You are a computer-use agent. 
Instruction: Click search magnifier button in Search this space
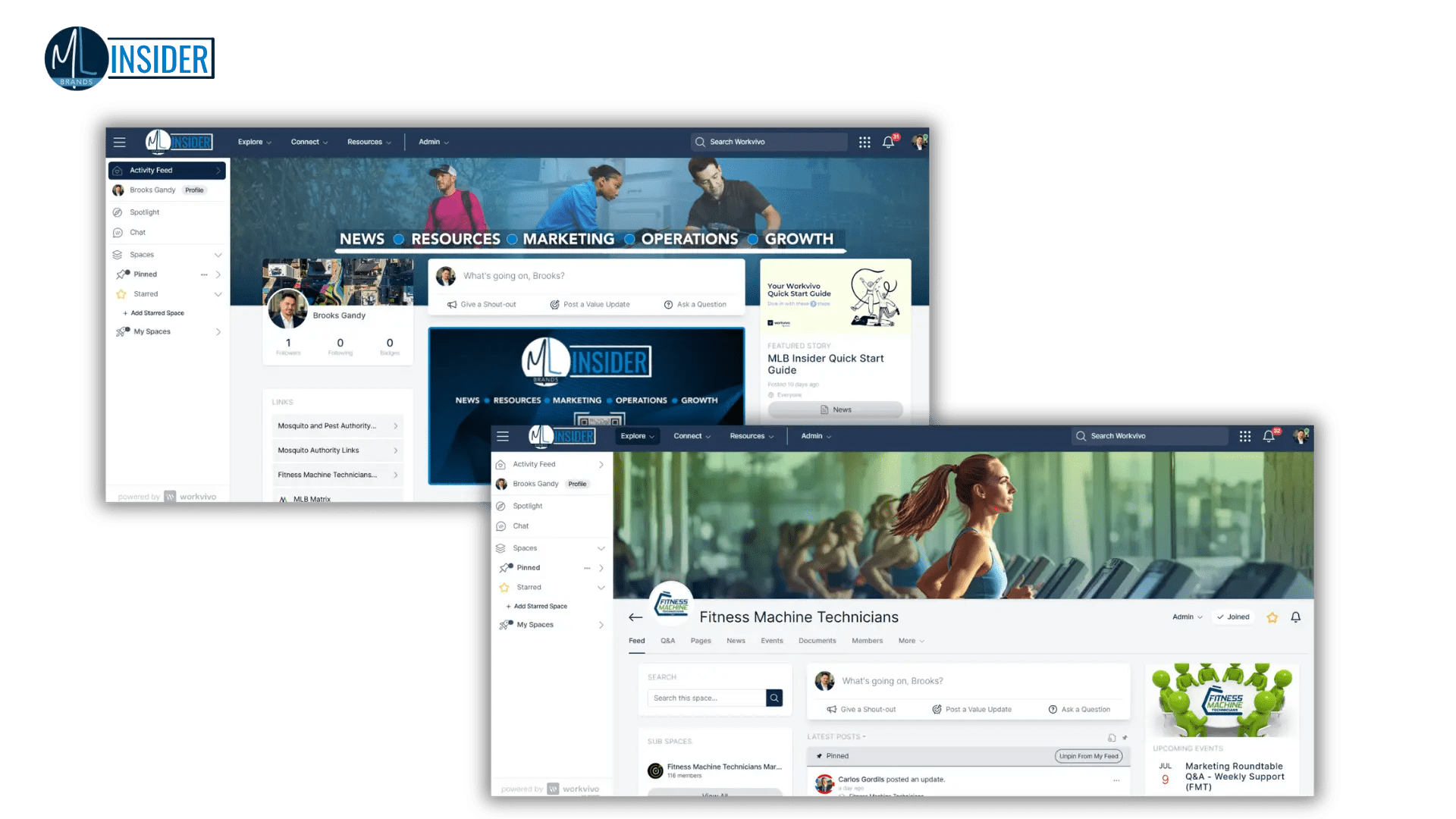click(x=774, y=698)
